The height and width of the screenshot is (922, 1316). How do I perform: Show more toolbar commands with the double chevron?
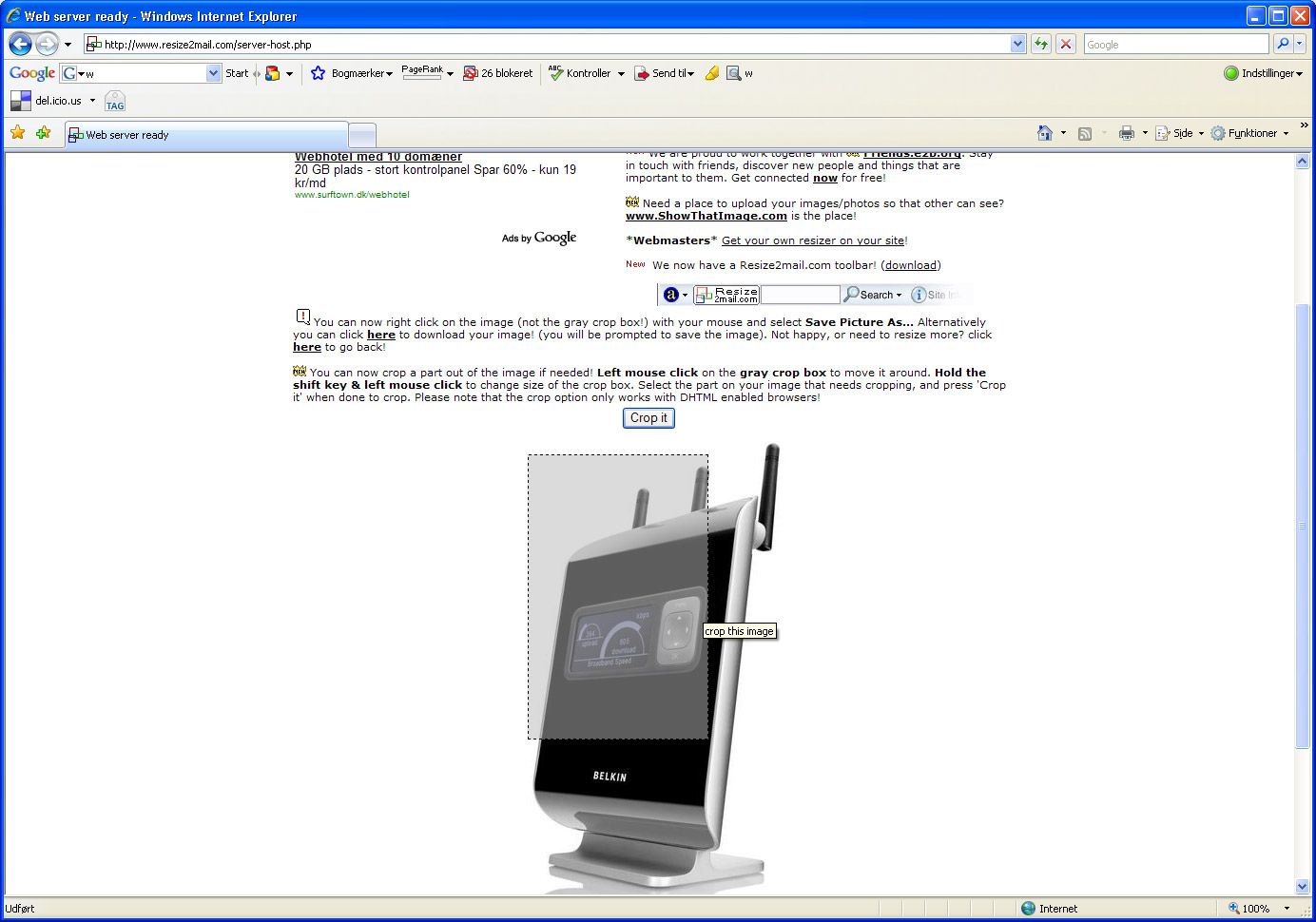(x=1304, y=125)
